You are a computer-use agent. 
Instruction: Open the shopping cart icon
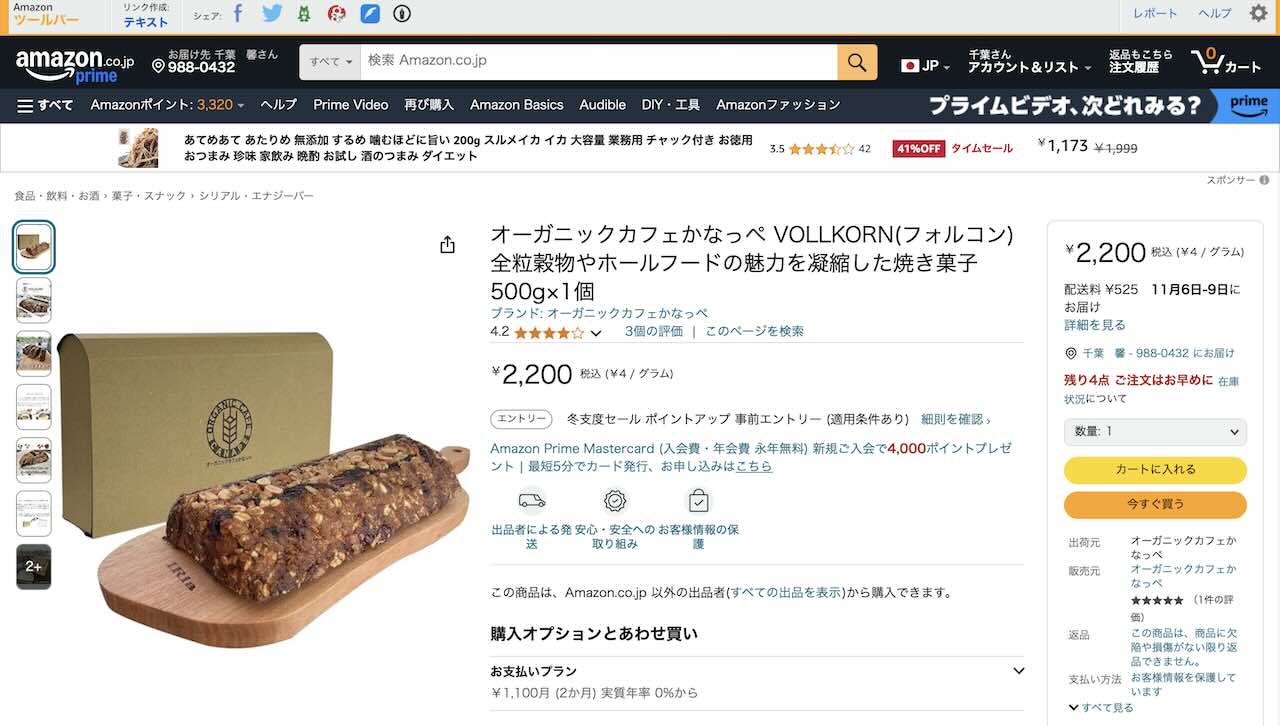click(1226, 62)
